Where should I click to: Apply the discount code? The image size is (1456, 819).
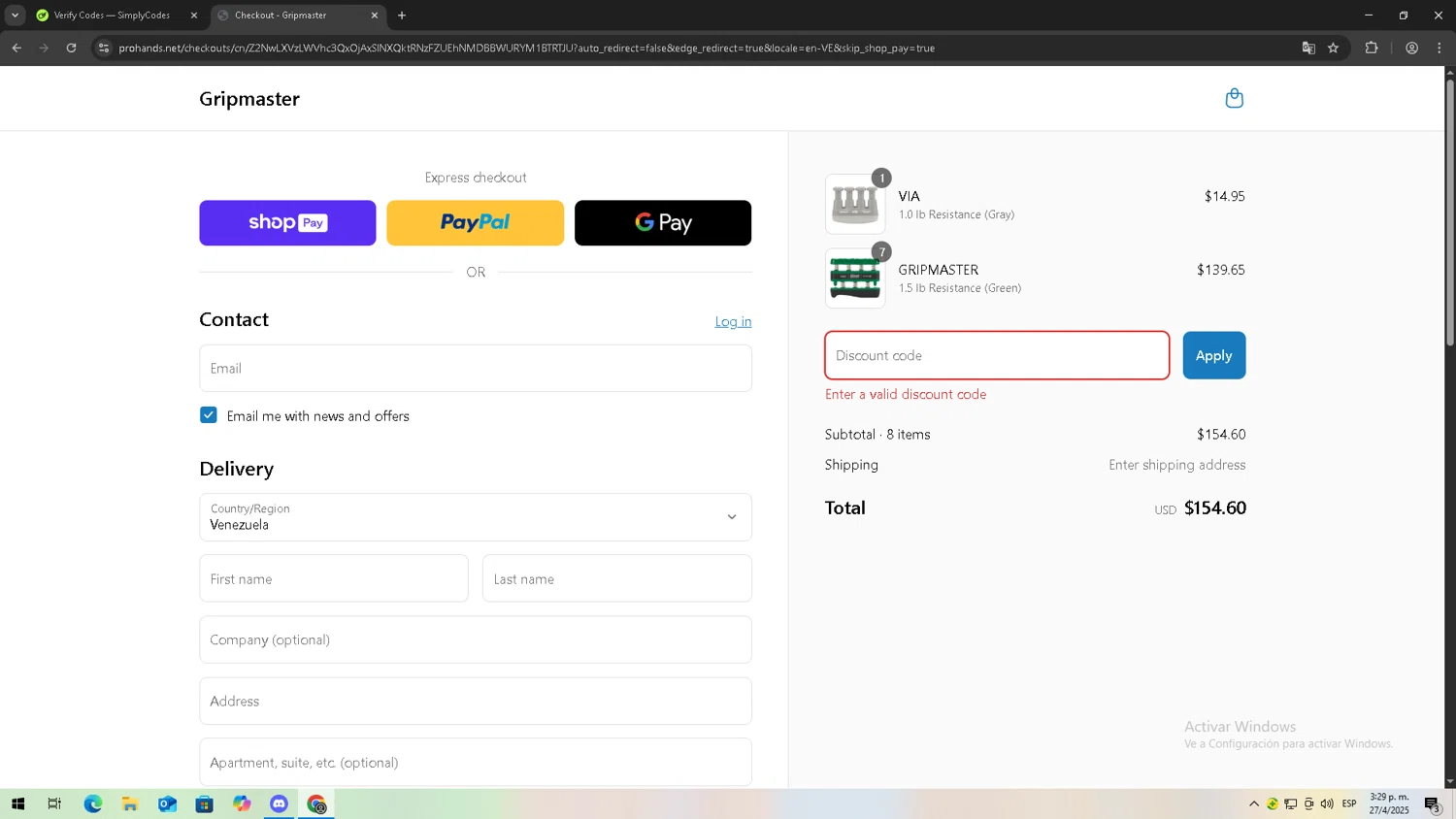coord(1213,355)
